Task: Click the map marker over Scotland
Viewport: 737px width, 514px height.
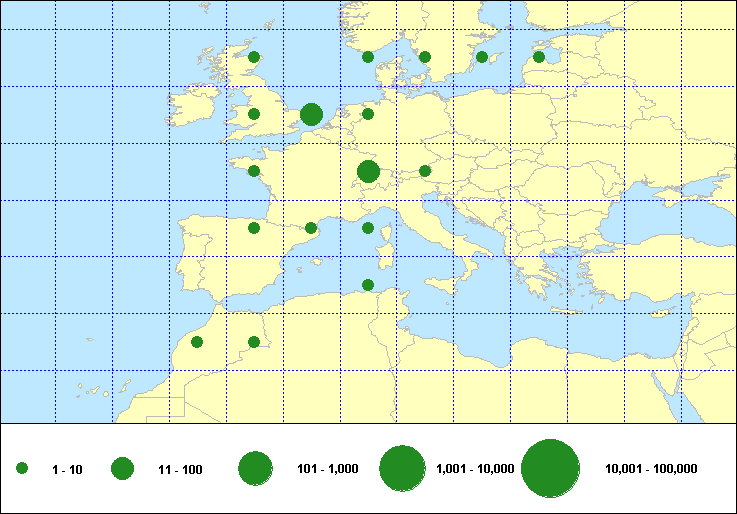Action: click(254, 57)
